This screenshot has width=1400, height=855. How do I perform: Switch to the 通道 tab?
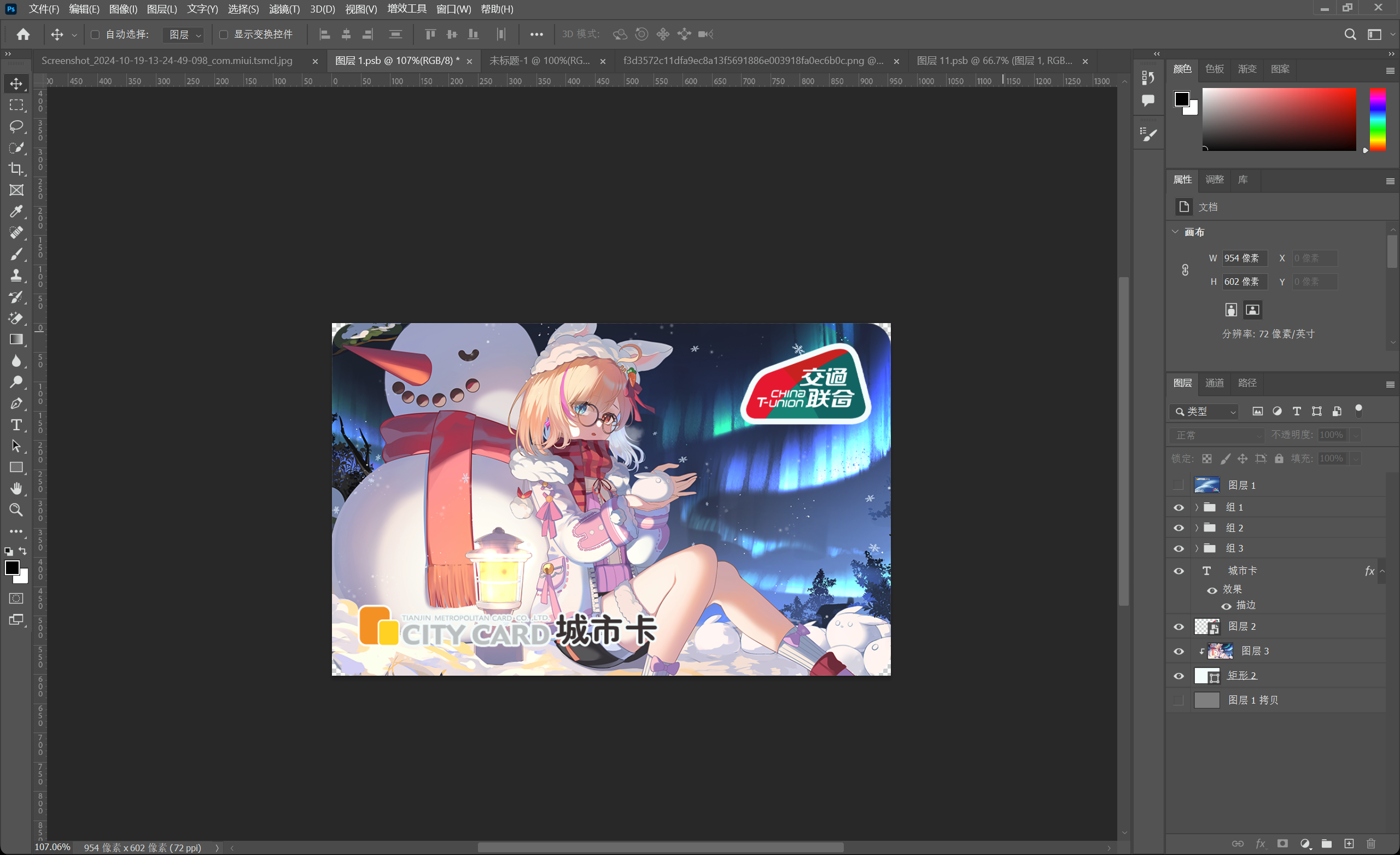pos(1215,383)
